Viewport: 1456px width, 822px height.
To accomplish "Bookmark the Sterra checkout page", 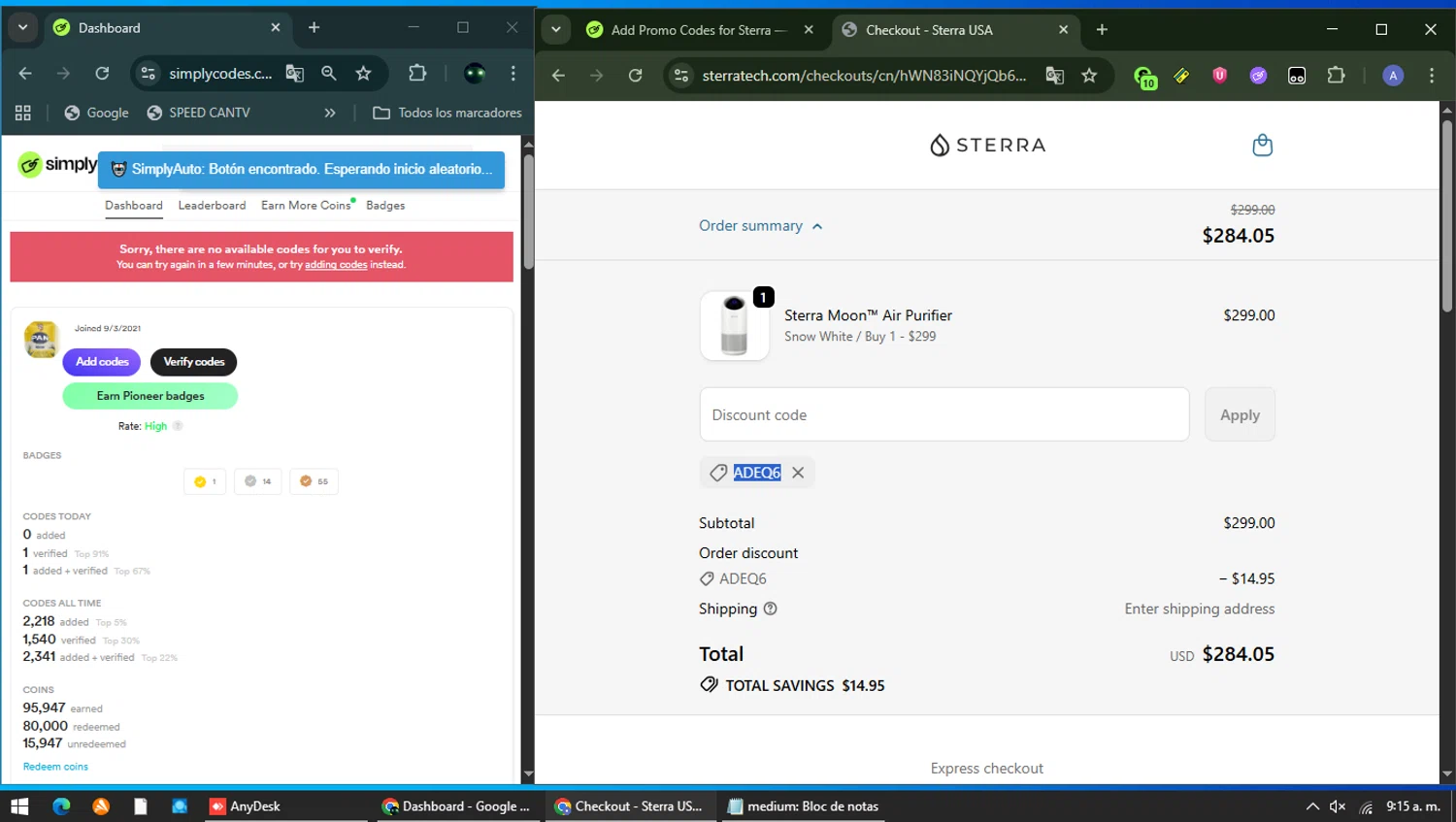I will point(1089,75).
